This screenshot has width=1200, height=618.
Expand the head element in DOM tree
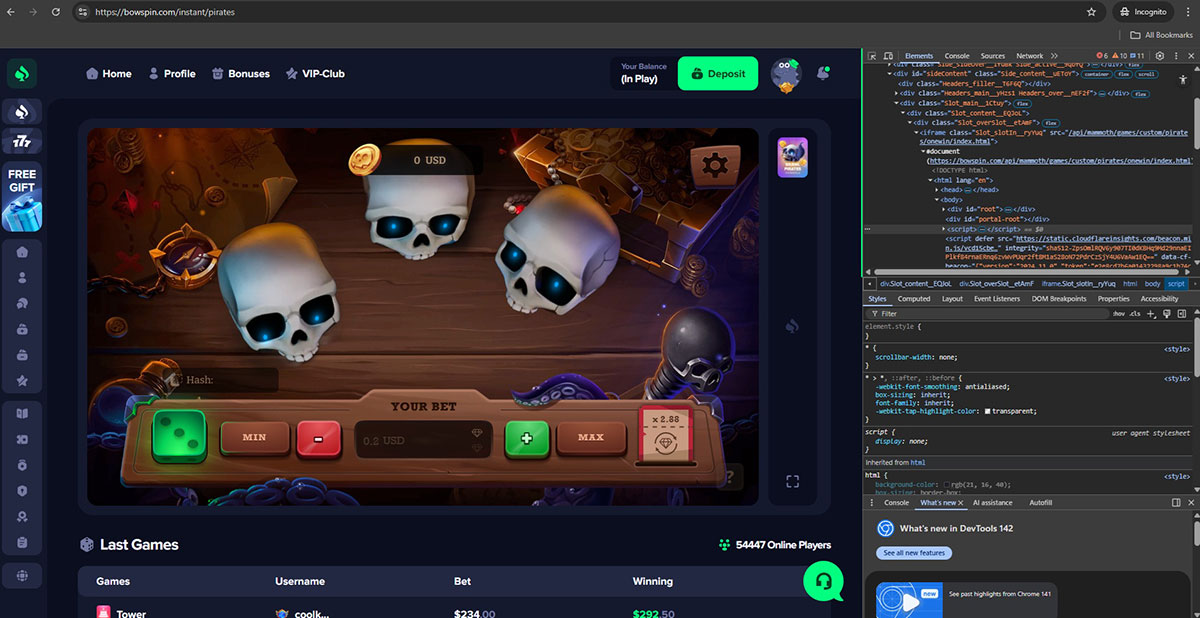click(x=937, y=189)
